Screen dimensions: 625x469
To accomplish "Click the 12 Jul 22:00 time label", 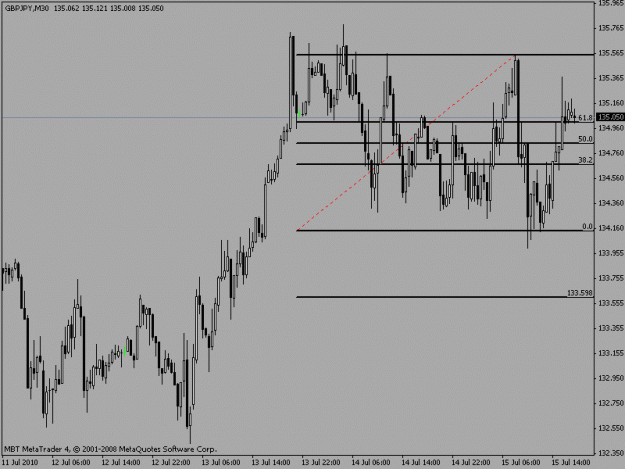I will click(171, 462).
